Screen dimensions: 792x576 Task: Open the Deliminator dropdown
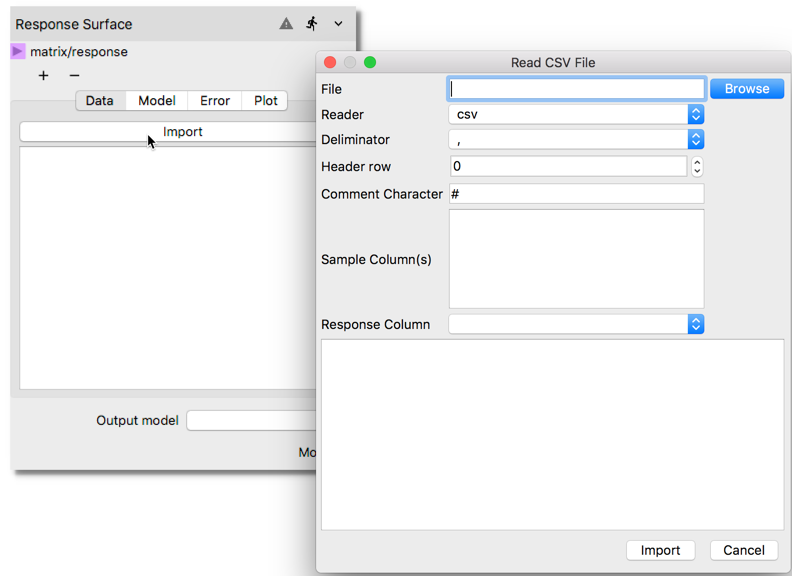pyautogui.click(x=577, y=140)
